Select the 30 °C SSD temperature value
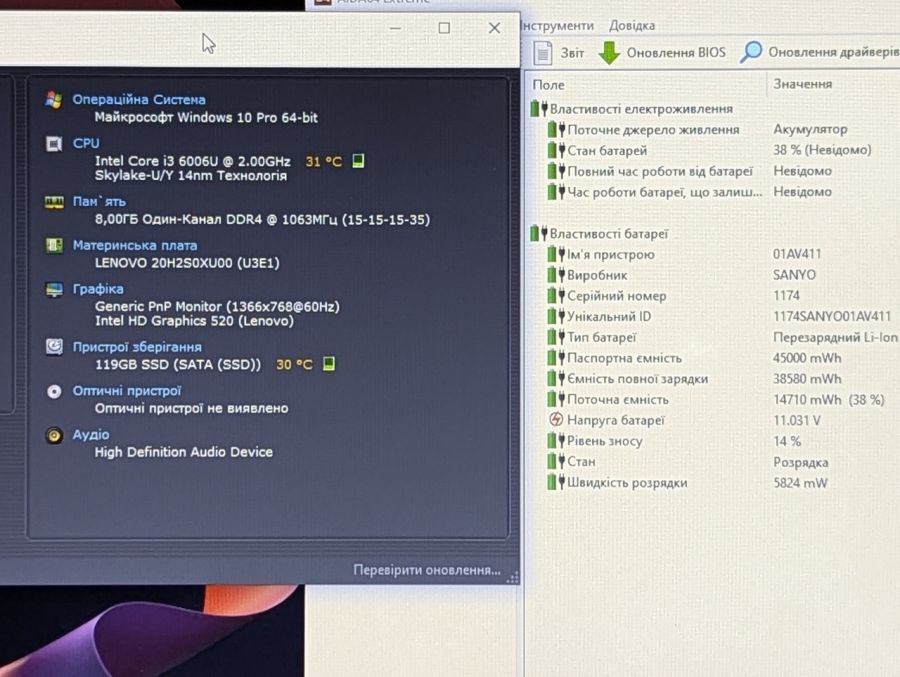The image size is (900, 677). point(294,364)
